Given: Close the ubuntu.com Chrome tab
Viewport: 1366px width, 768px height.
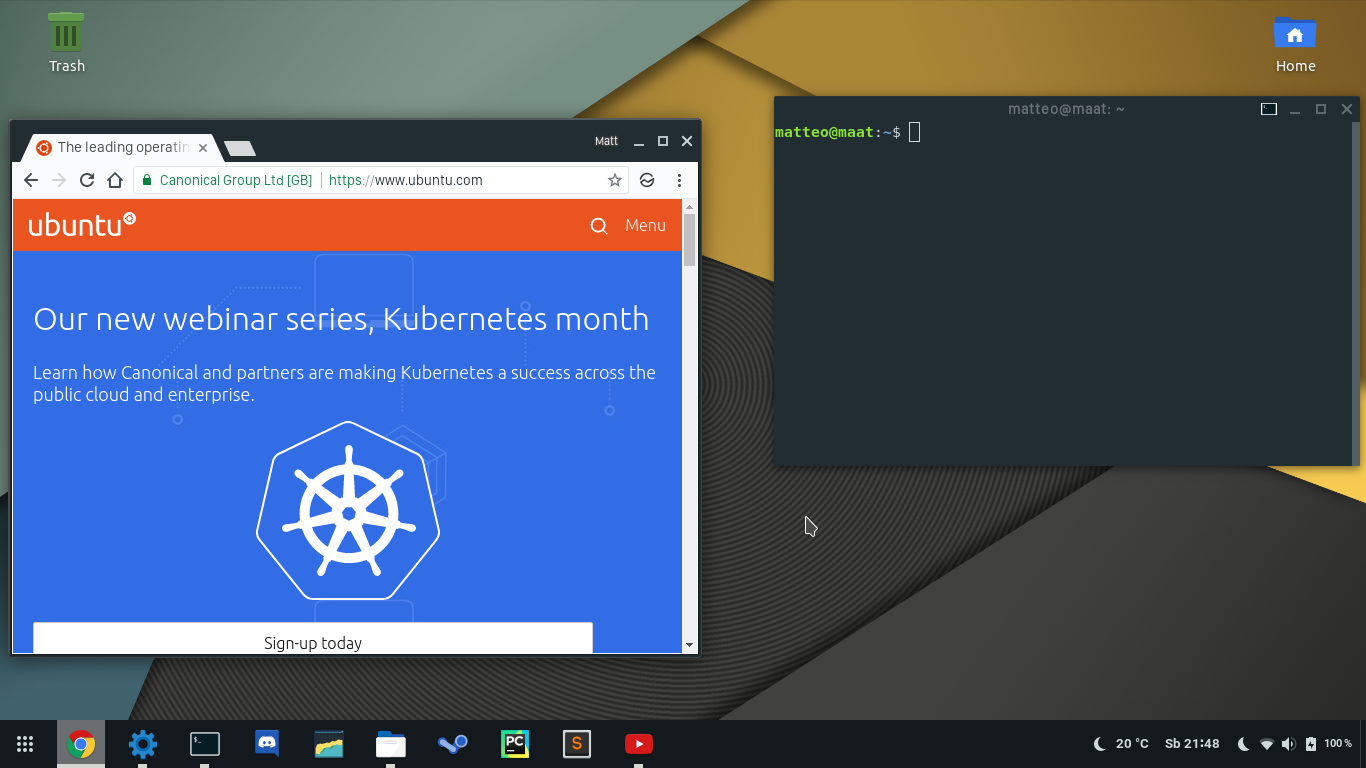Looking at the screenshot, I should (x=203, y=147).
